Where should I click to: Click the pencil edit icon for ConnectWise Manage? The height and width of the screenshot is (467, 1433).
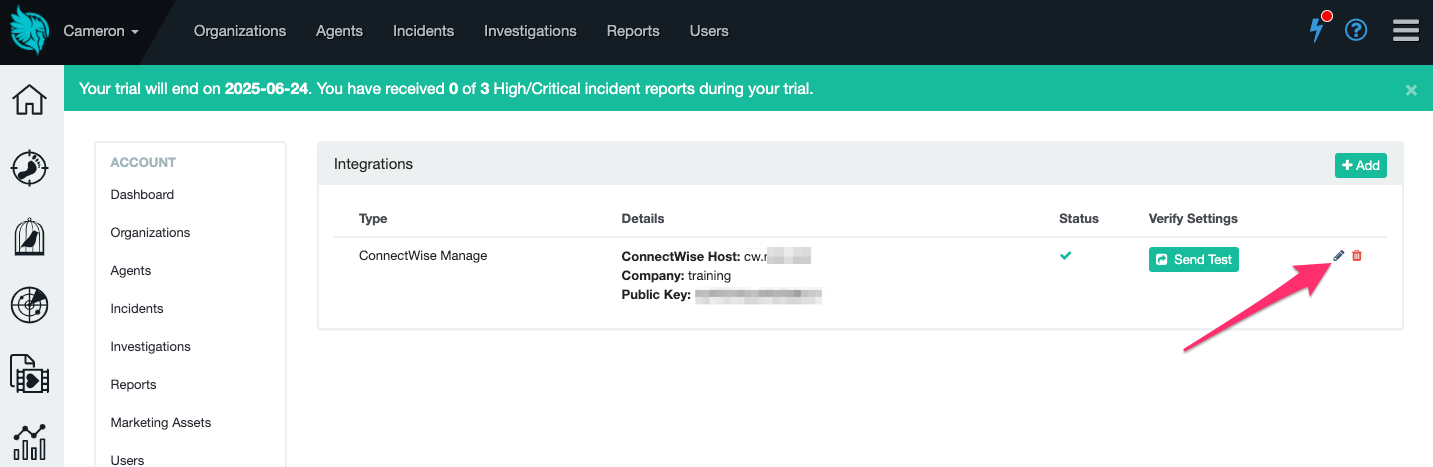coord(1339,256)
